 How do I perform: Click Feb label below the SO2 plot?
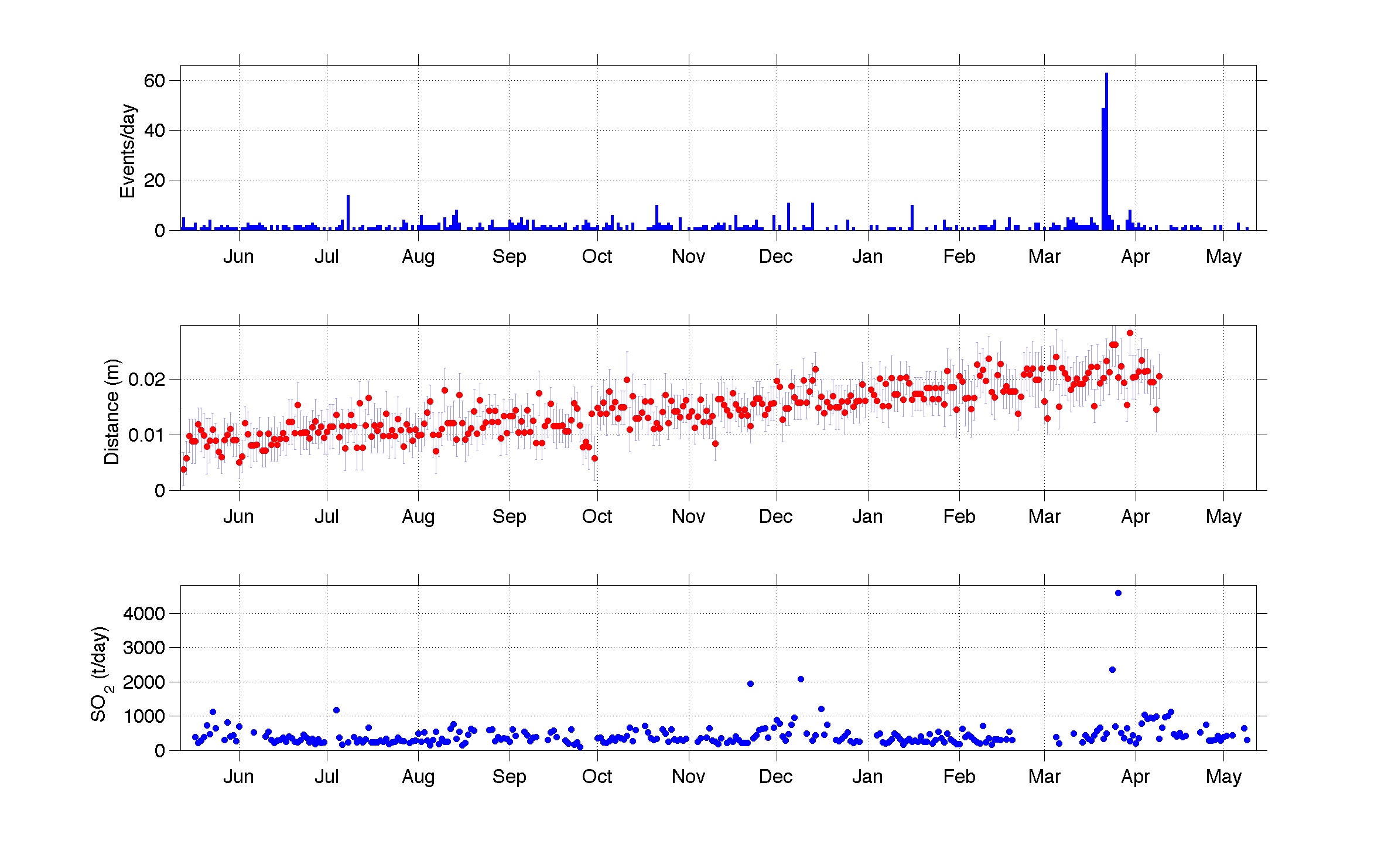click(x=959, y=777)
